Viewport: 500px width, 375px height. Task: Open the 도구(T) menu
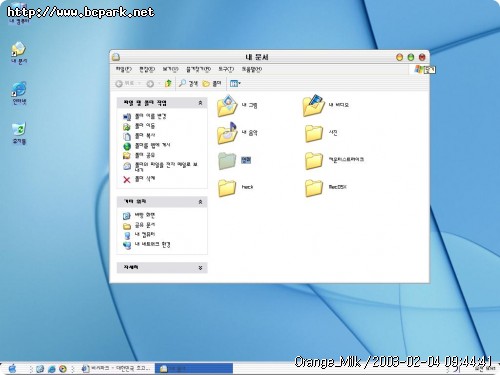226,69
